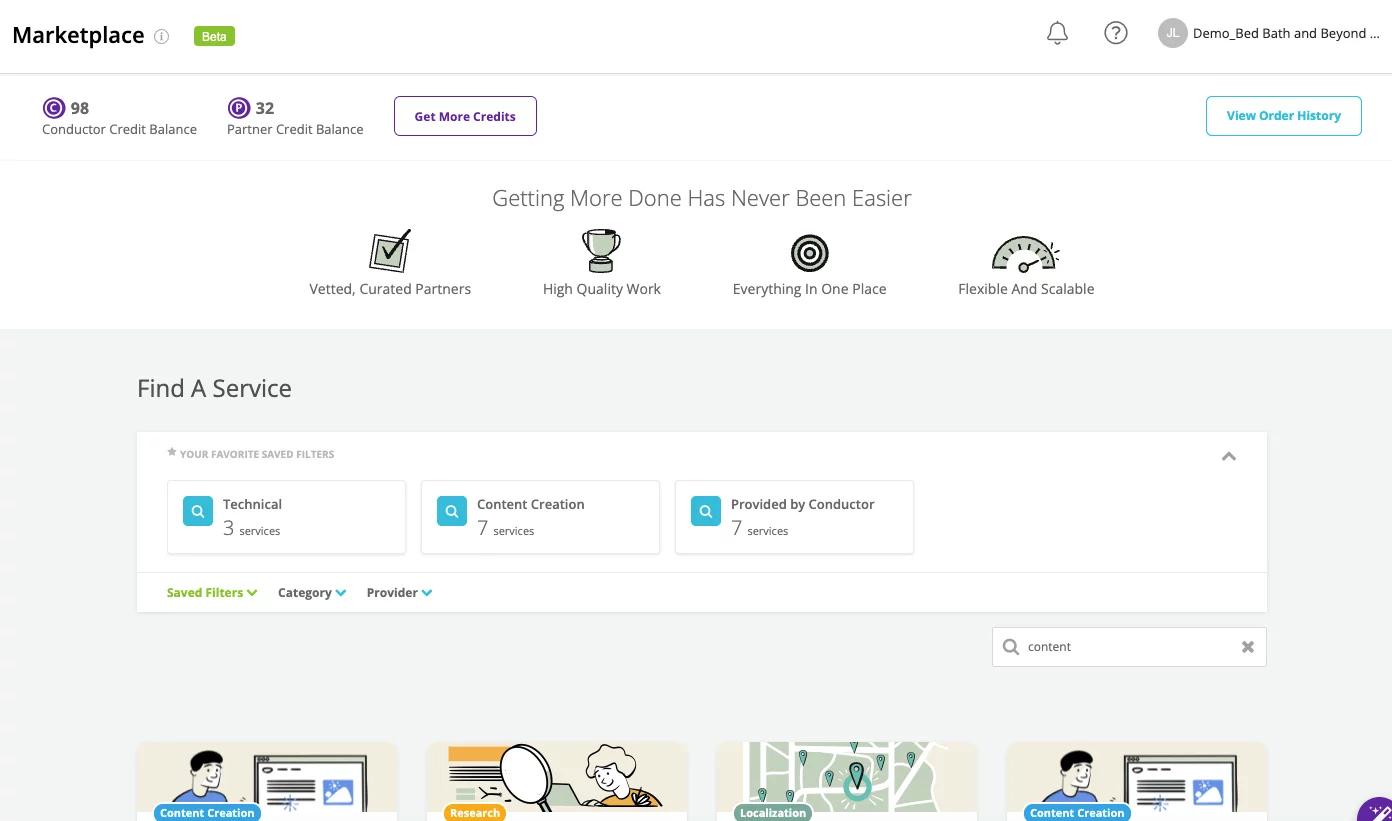Image resolution: width=1392 pixels, height=821 pixels.
Task: Open the Localization service card
Action: (x=847, y=781)
